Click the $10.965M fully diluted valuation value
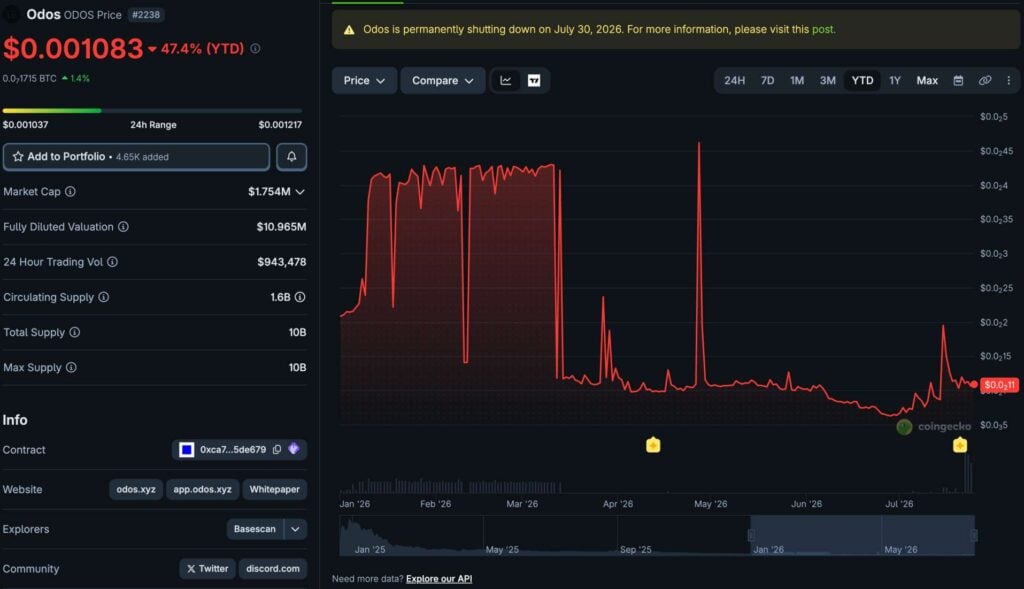Viewport: 1024px width, 589px height. pyautogui.click(x=281, y=227)
